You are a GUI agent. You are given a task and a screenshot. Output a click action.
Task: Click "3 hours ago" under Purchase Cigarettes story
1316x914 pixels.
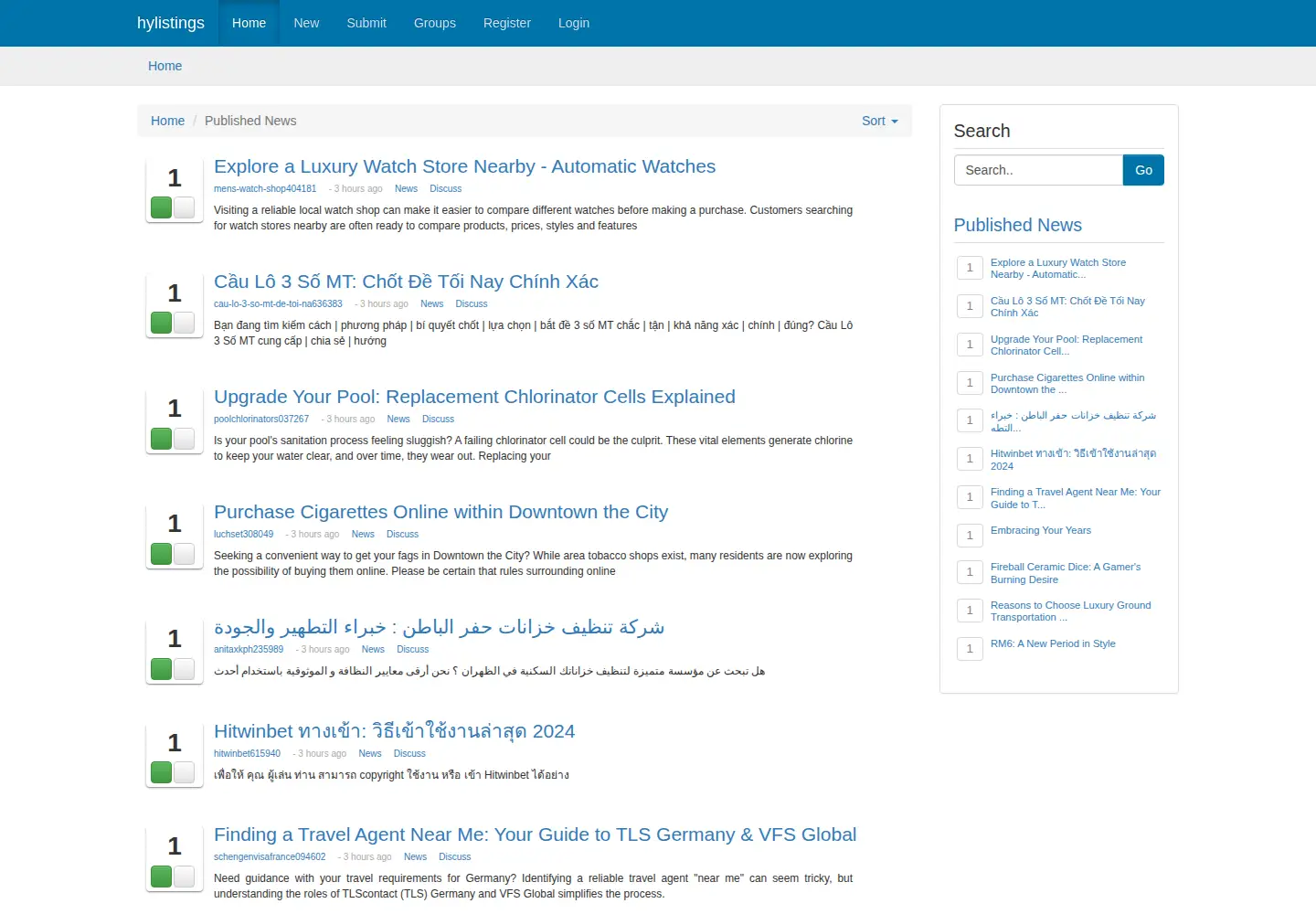pyautogui.click(x=314, y=534)
